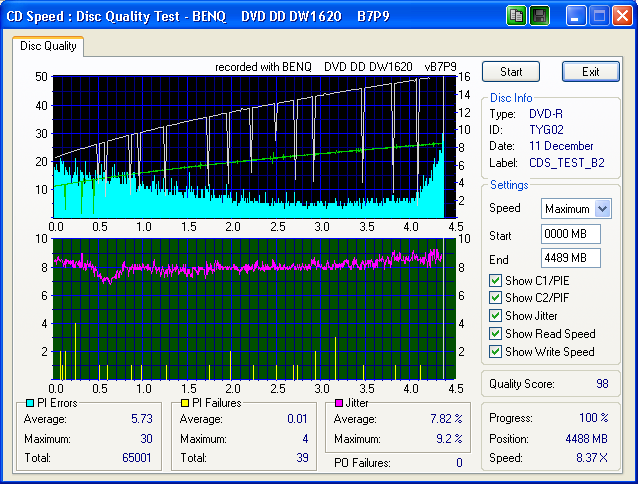Click the floppy disk save icon
Screen dimensions: 638x484
point(539,16)
